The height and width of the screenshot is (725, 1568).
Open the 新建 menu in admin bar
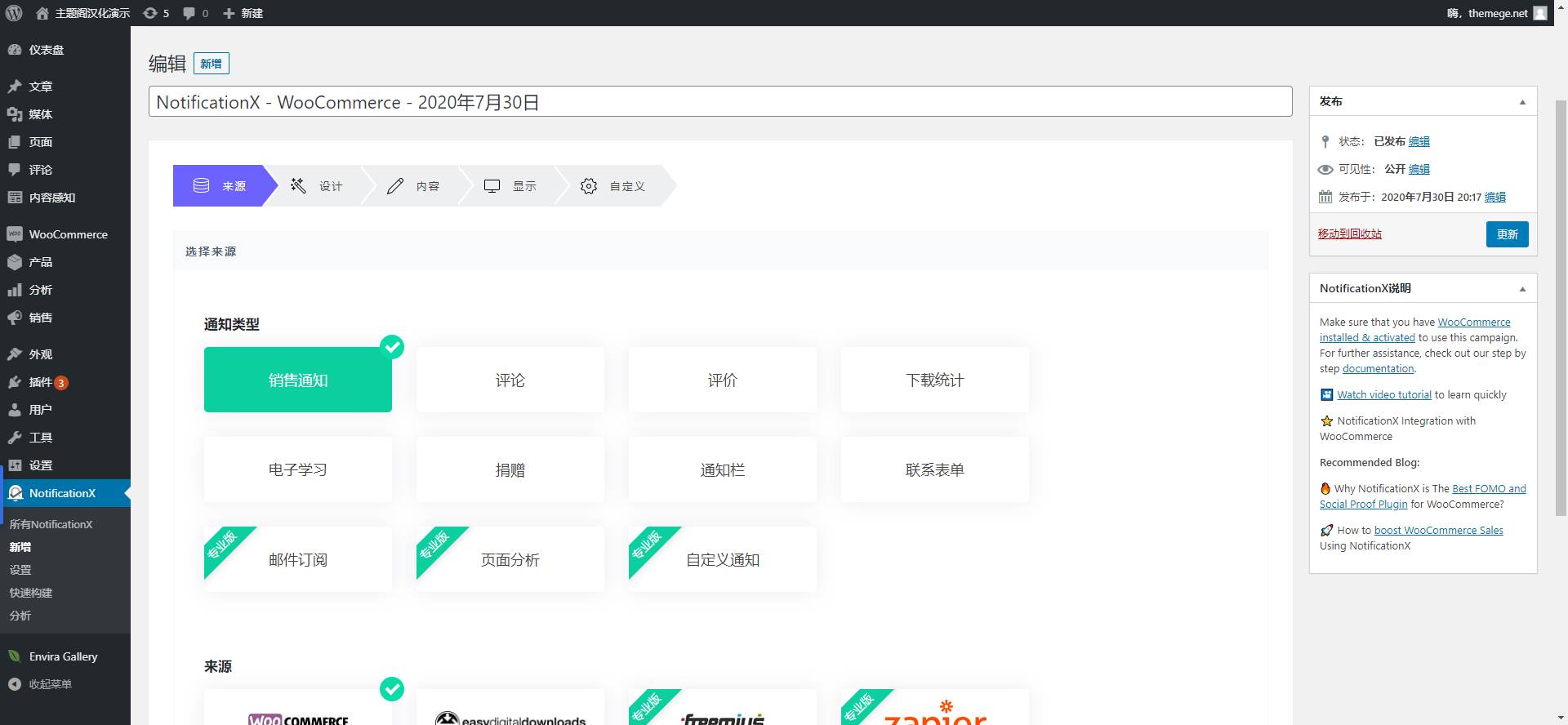click(243, 13)
